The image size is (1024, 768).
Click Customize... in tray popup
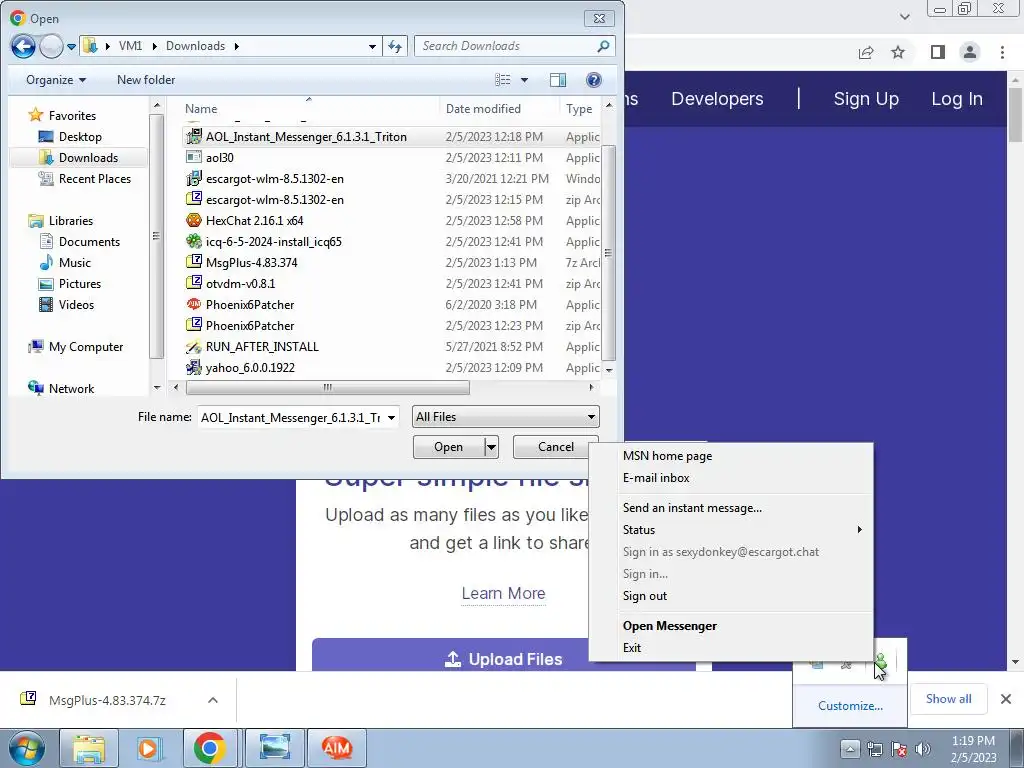click(850, 706)
